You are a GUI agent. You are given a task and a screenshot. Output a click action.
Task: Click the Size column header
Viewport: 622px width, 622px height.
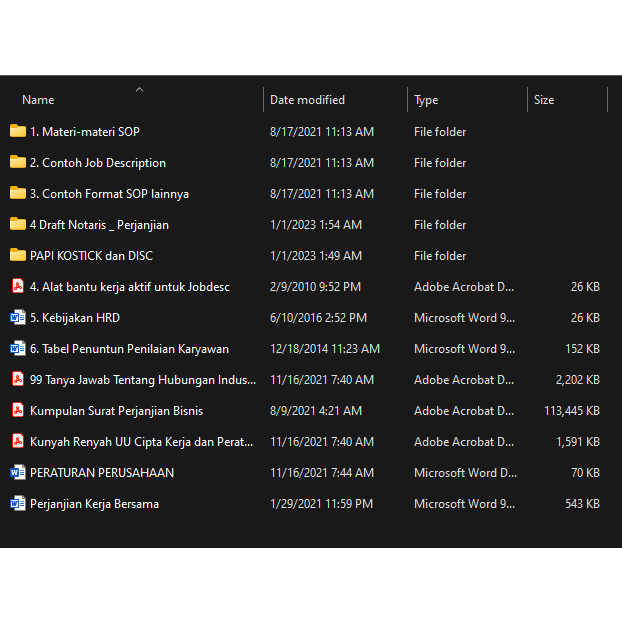[x=544, y=100]
